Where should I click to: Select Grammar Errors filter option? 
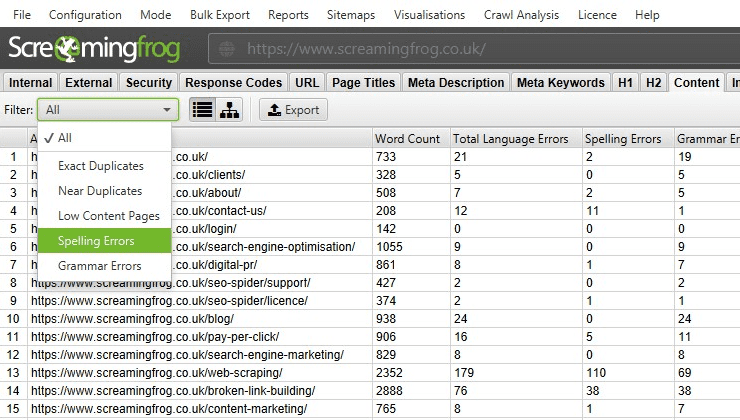click(104, 266)
